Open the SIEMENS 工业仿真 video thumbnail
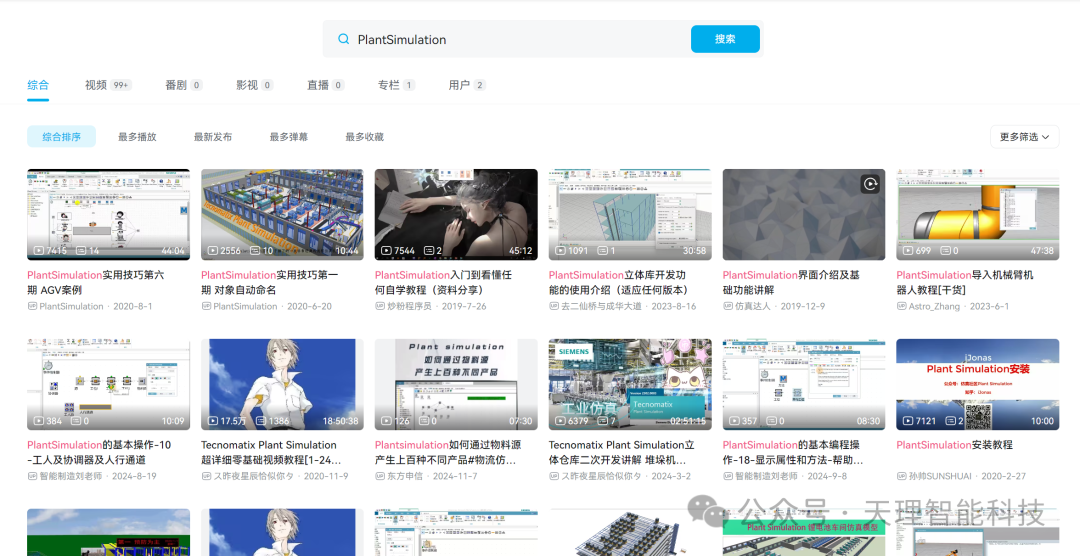The width and height of the screenshot is (1080, 556). click(x=630, y=384)
